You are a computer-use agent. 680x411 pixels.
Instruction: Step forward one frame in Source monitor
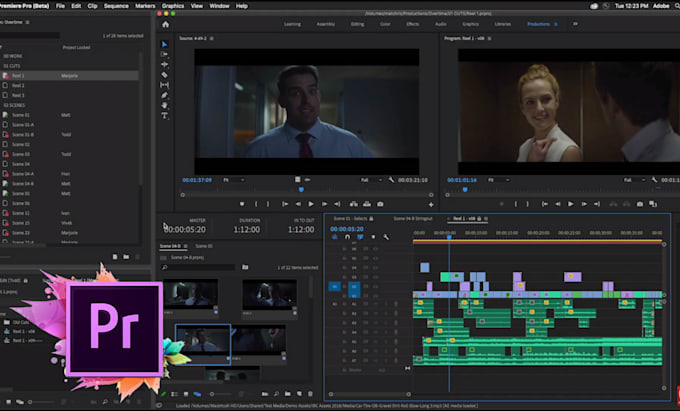tap(324, 204)
